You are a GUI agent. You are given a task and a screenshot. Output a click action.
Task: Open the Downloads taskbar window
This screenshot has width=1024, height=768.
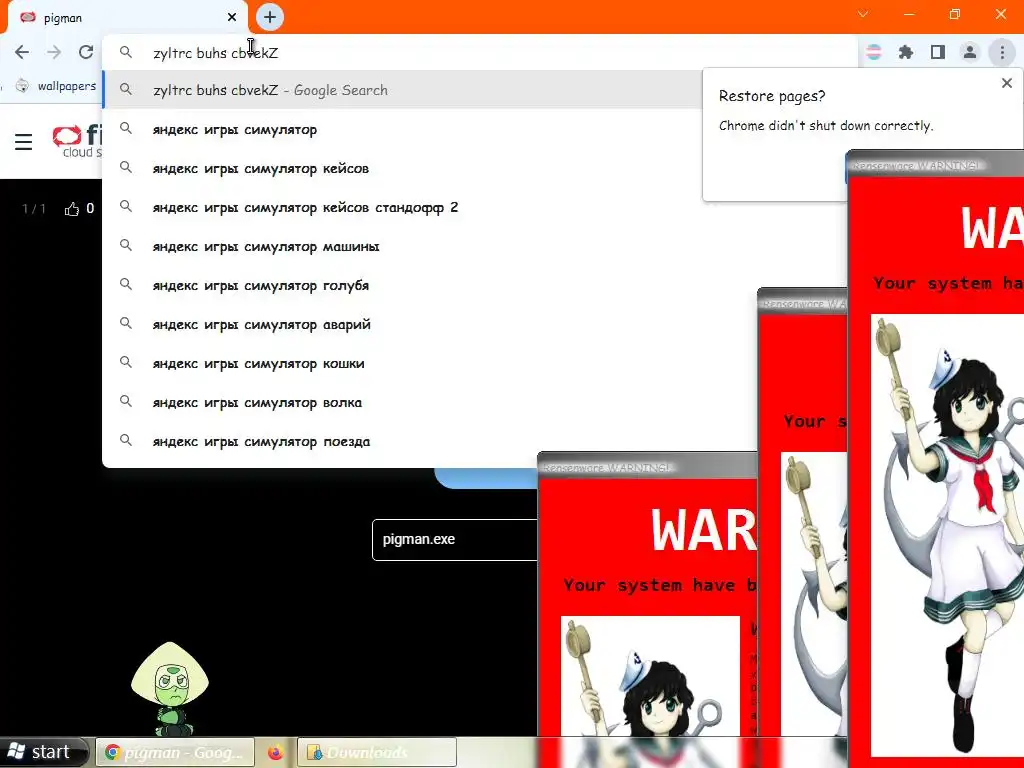pyautogui.click(x=377, y=752)
